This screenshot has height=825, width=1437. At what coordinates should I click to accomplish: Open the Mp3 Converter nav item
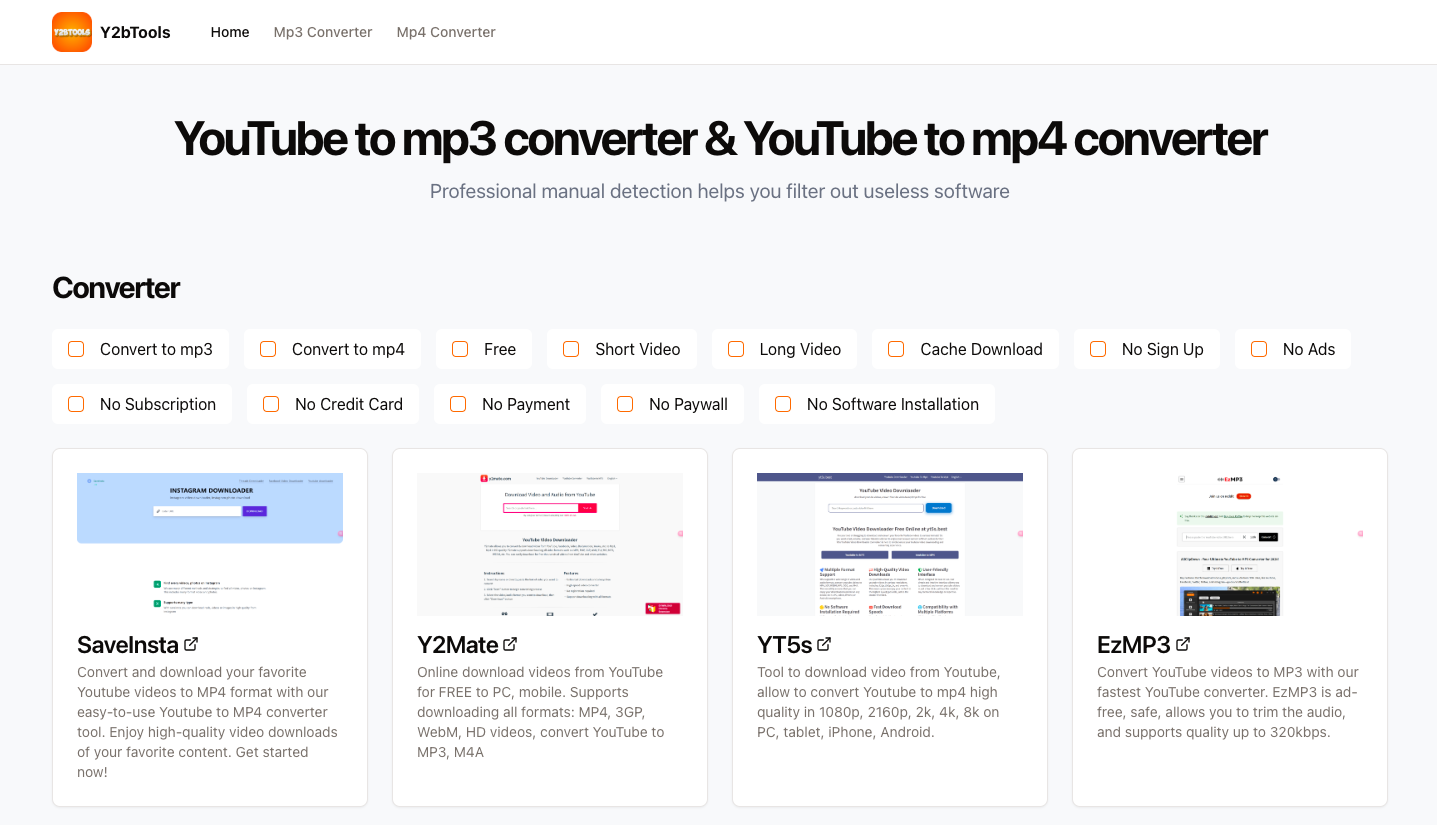coord(323,32)
